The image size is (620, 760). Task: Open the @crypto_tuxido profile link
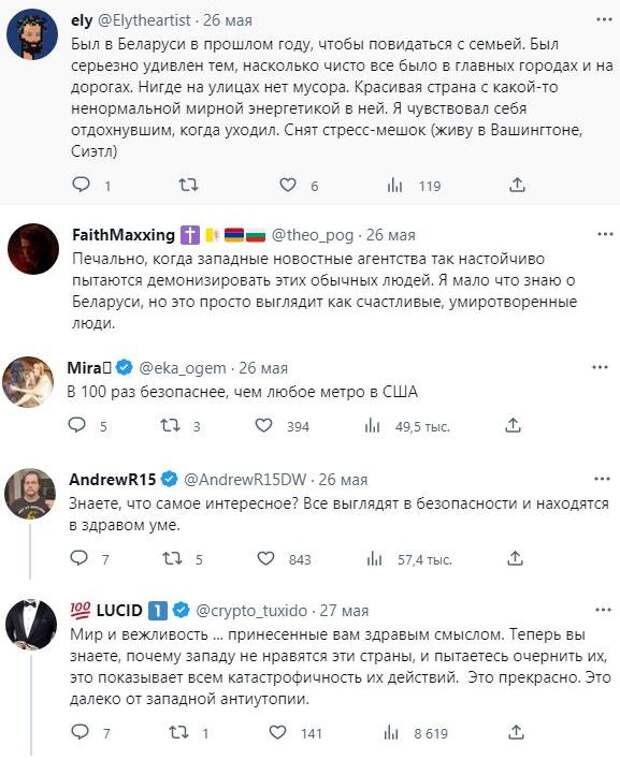(x=252, y=610)
